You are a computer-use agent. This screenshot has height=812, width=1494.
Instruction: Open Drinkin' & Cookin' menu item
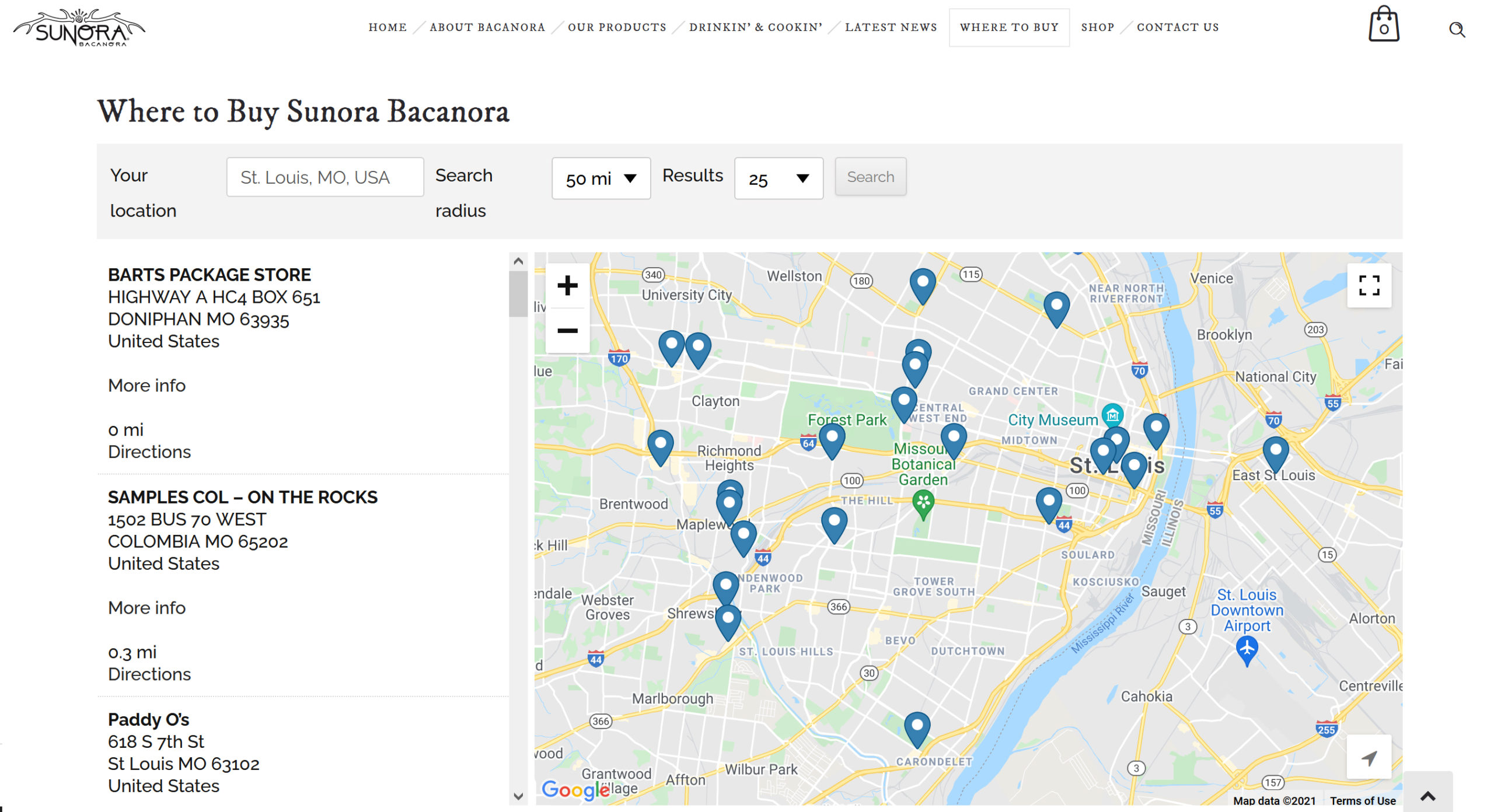click(x=756, y=27)
